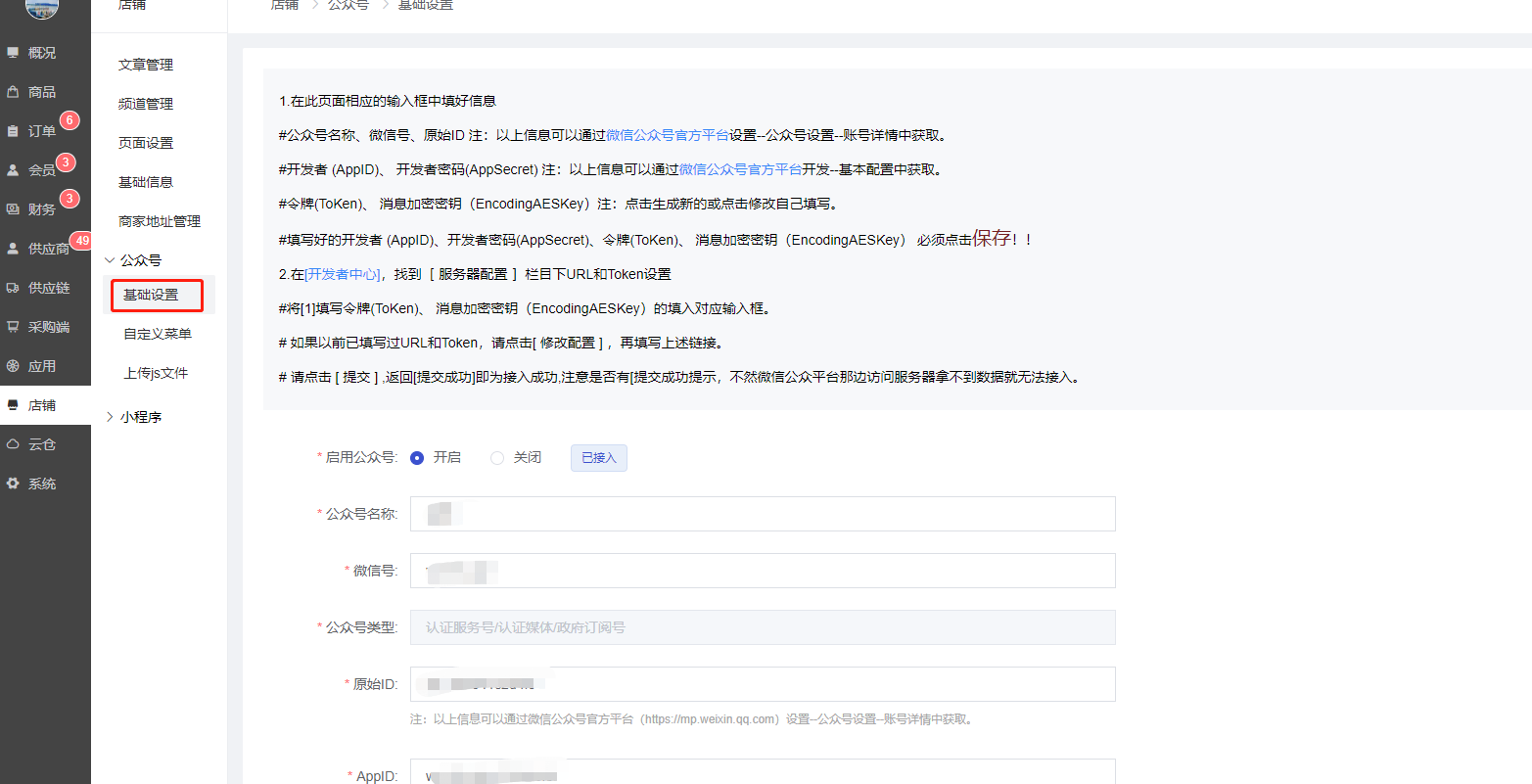Click the 已接入 status button

(598, 458)
